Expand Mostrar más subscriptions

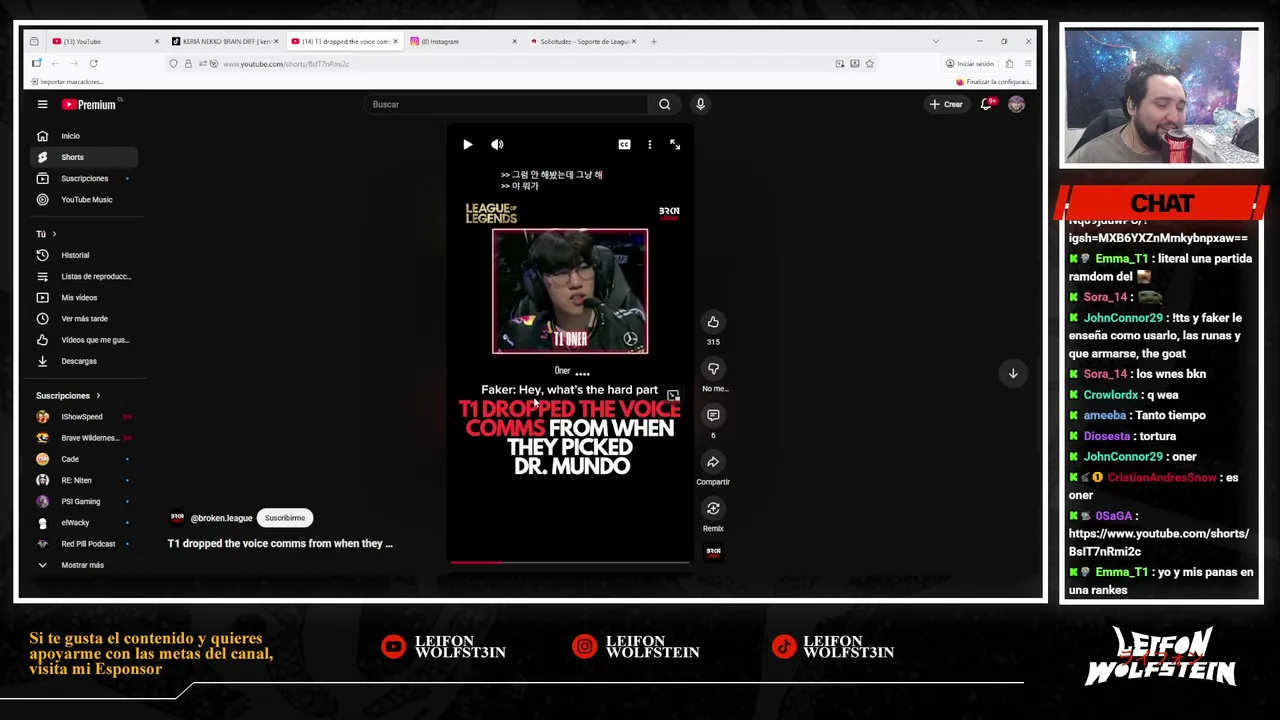84,565
